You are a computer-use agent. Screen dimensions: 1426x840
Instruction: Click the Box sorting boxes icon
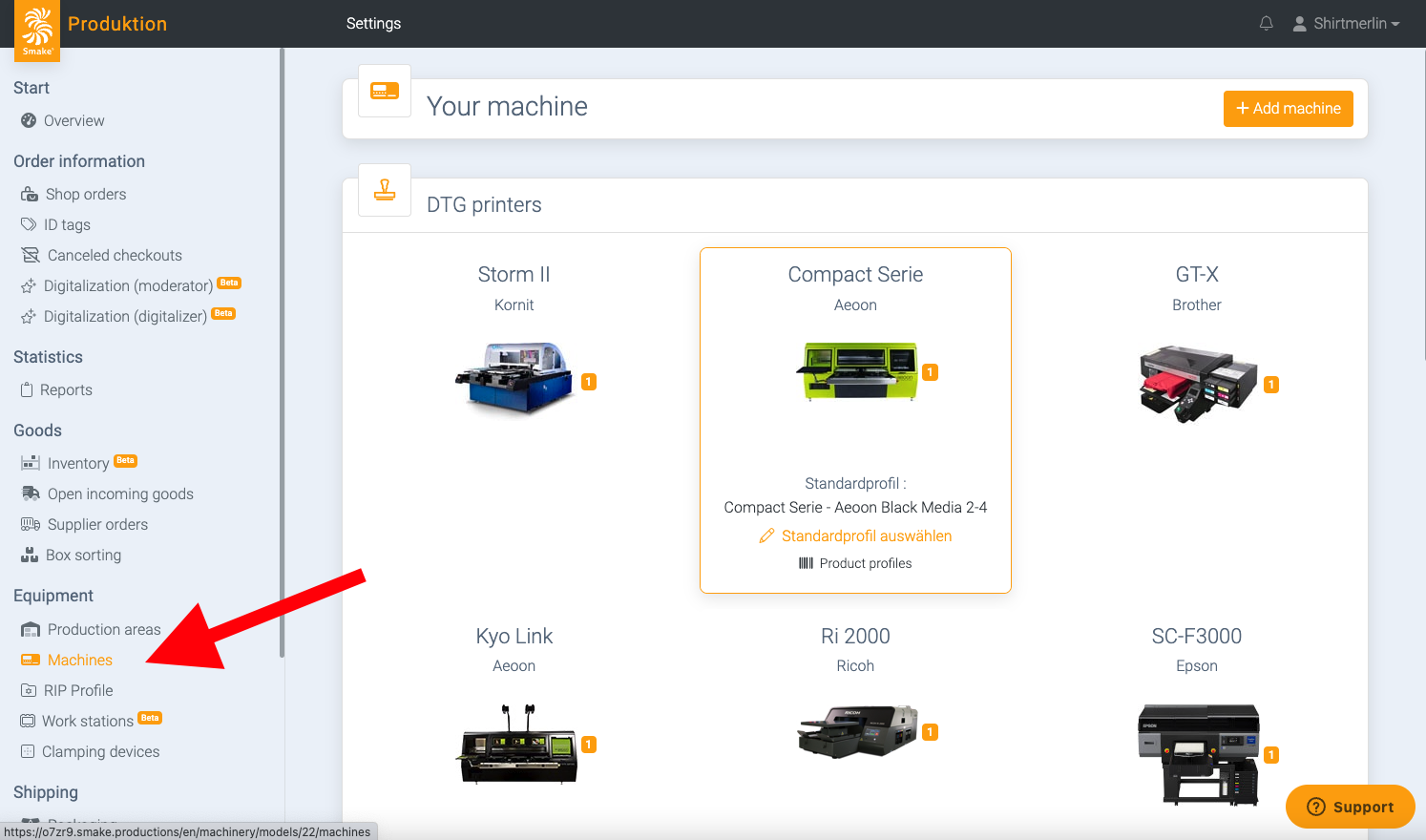tap(30, 555)
